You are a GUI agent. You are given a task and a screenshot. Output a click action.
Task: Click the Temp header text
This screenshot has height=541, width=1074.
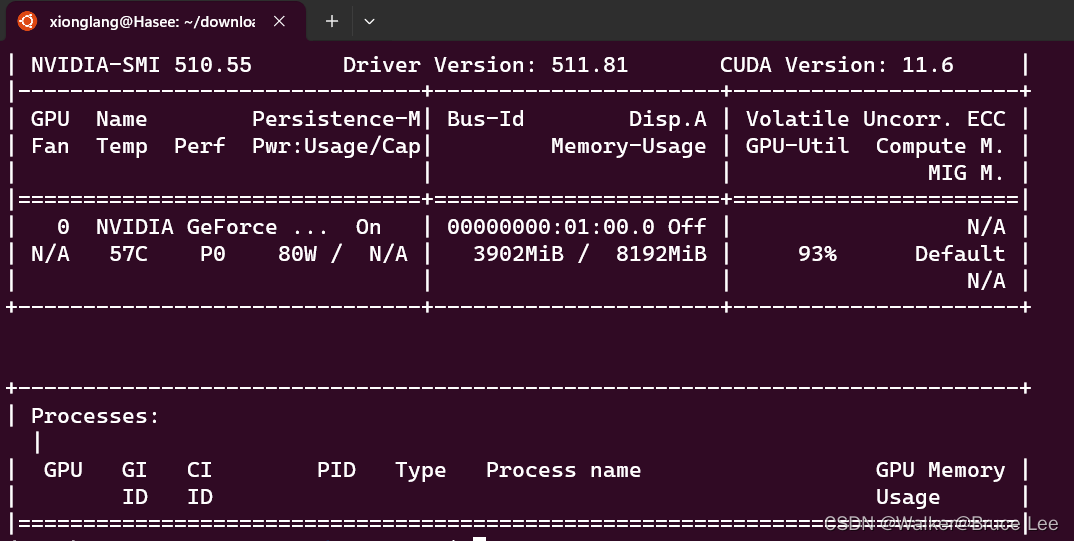pyautogui.click(x=122, y=146)
